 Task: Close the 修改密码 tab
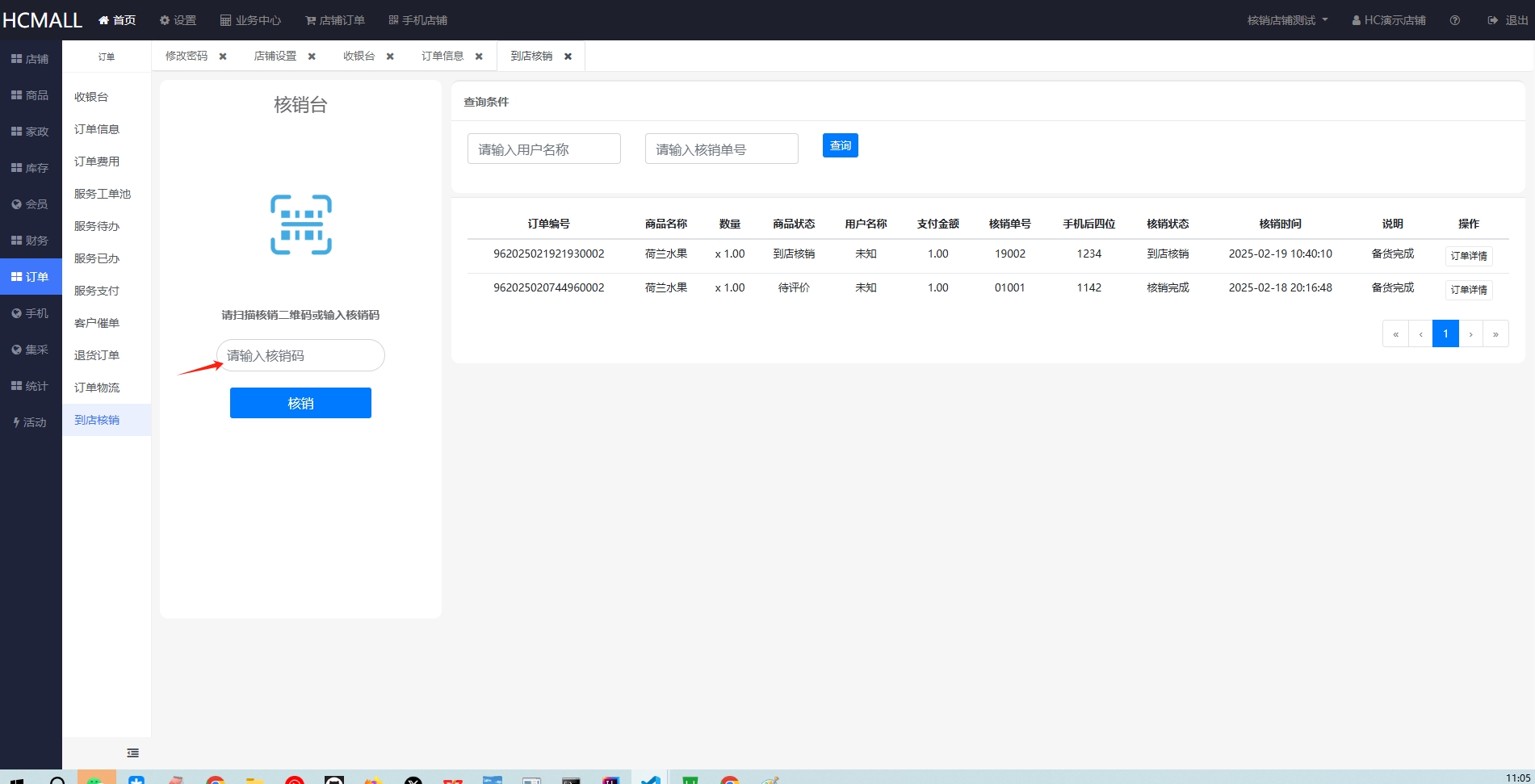coord(223,57)
